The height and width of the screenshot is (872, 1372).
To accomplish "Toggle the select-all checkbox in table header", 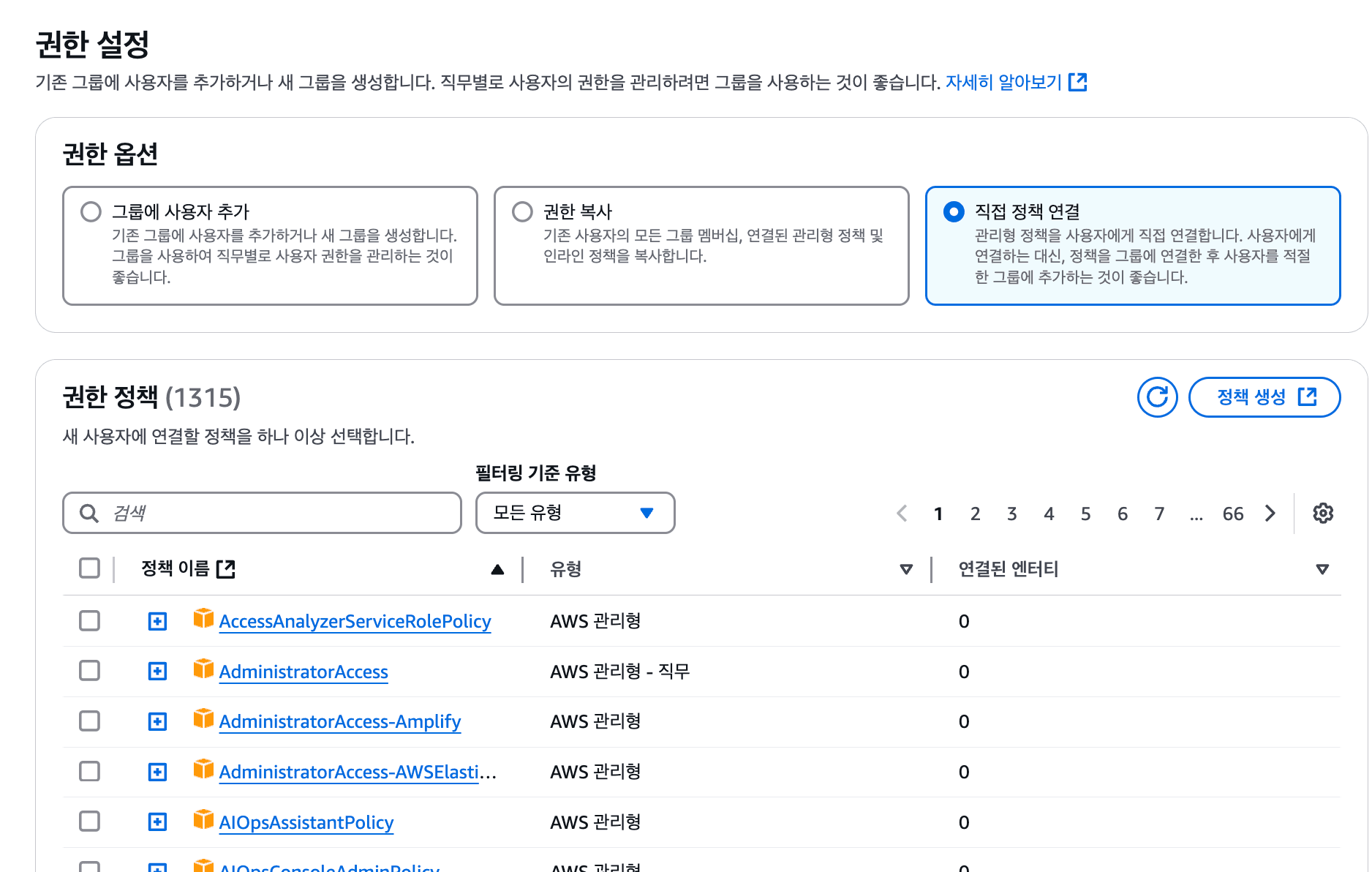I will (89, 568).
